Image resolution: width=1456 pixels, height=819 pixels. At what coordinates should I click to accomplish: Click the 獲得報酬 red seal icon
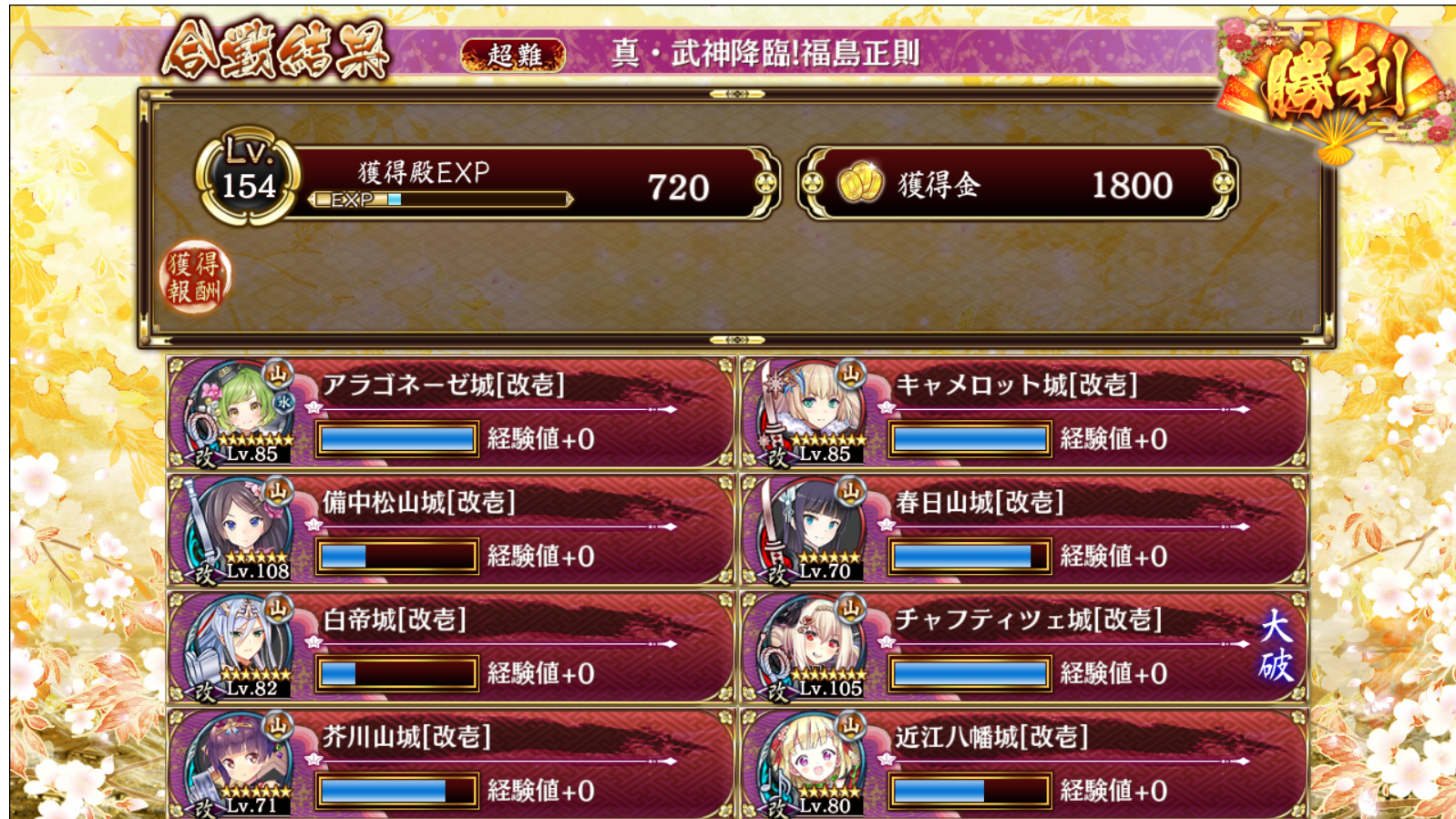tap(195, 278)
